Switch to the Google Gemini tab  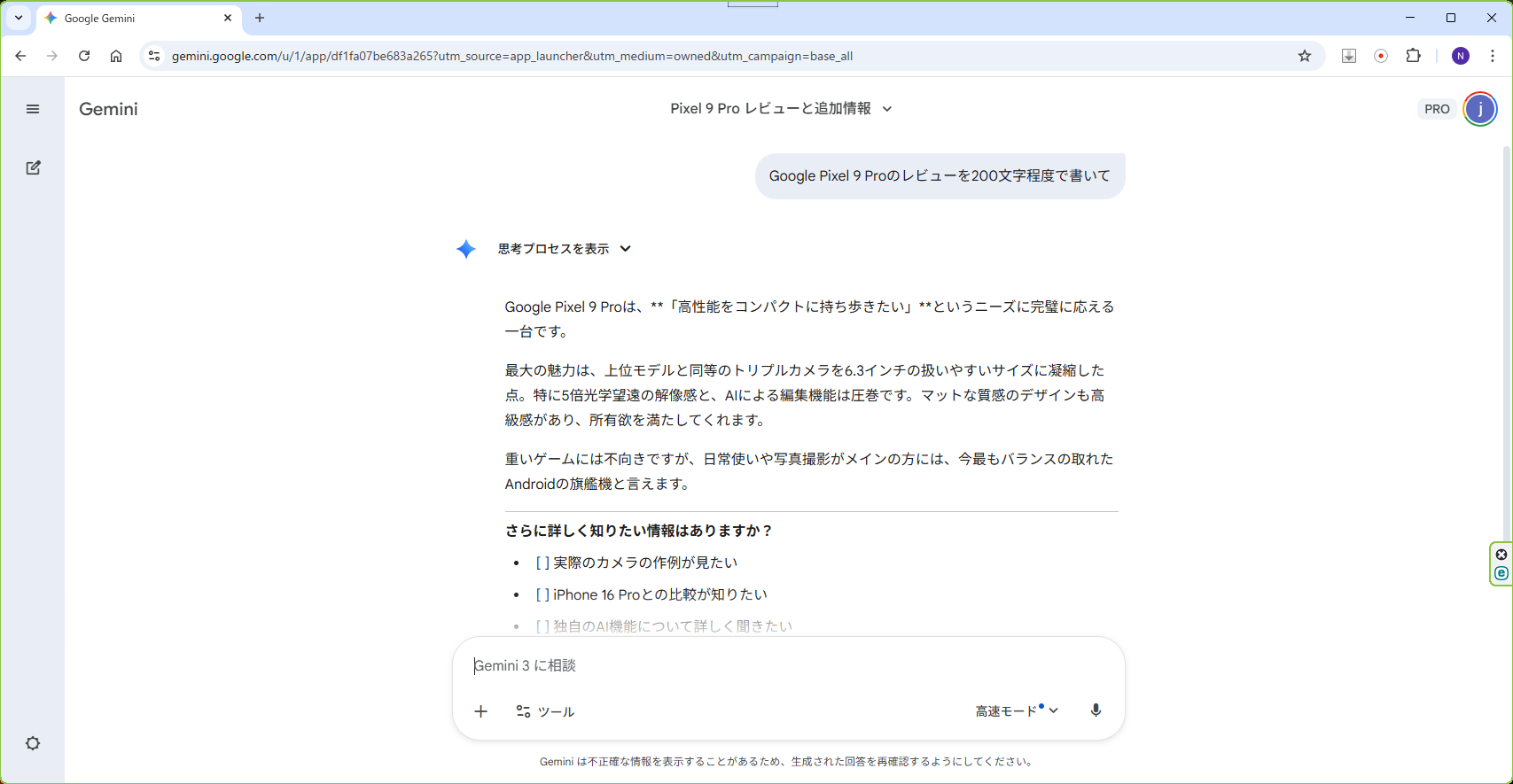(x=137, y=18)
